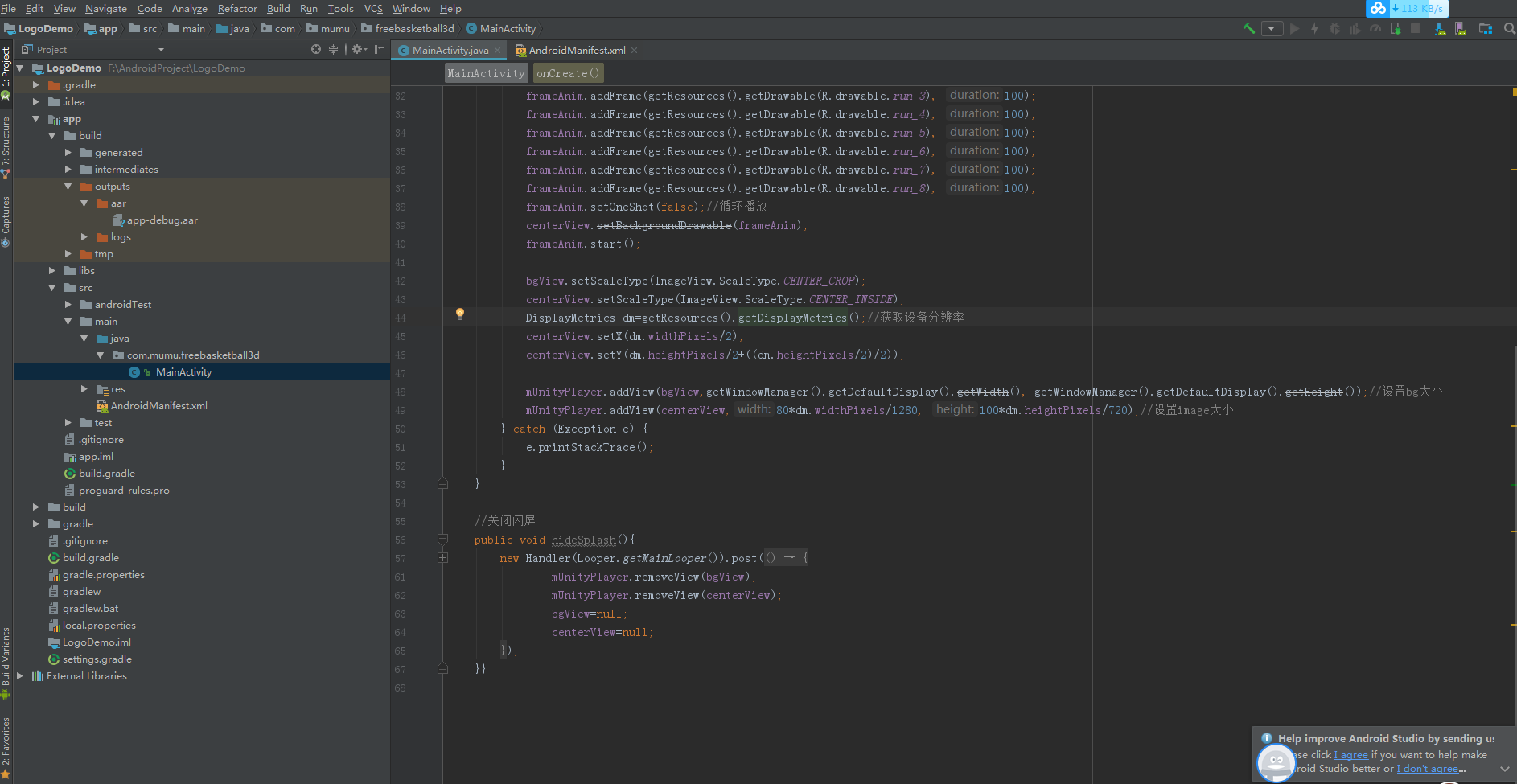Viewport: 1517px width, 784px height.
Task: Start debugging with the bug icon
Action: (x=1334, y=28)
